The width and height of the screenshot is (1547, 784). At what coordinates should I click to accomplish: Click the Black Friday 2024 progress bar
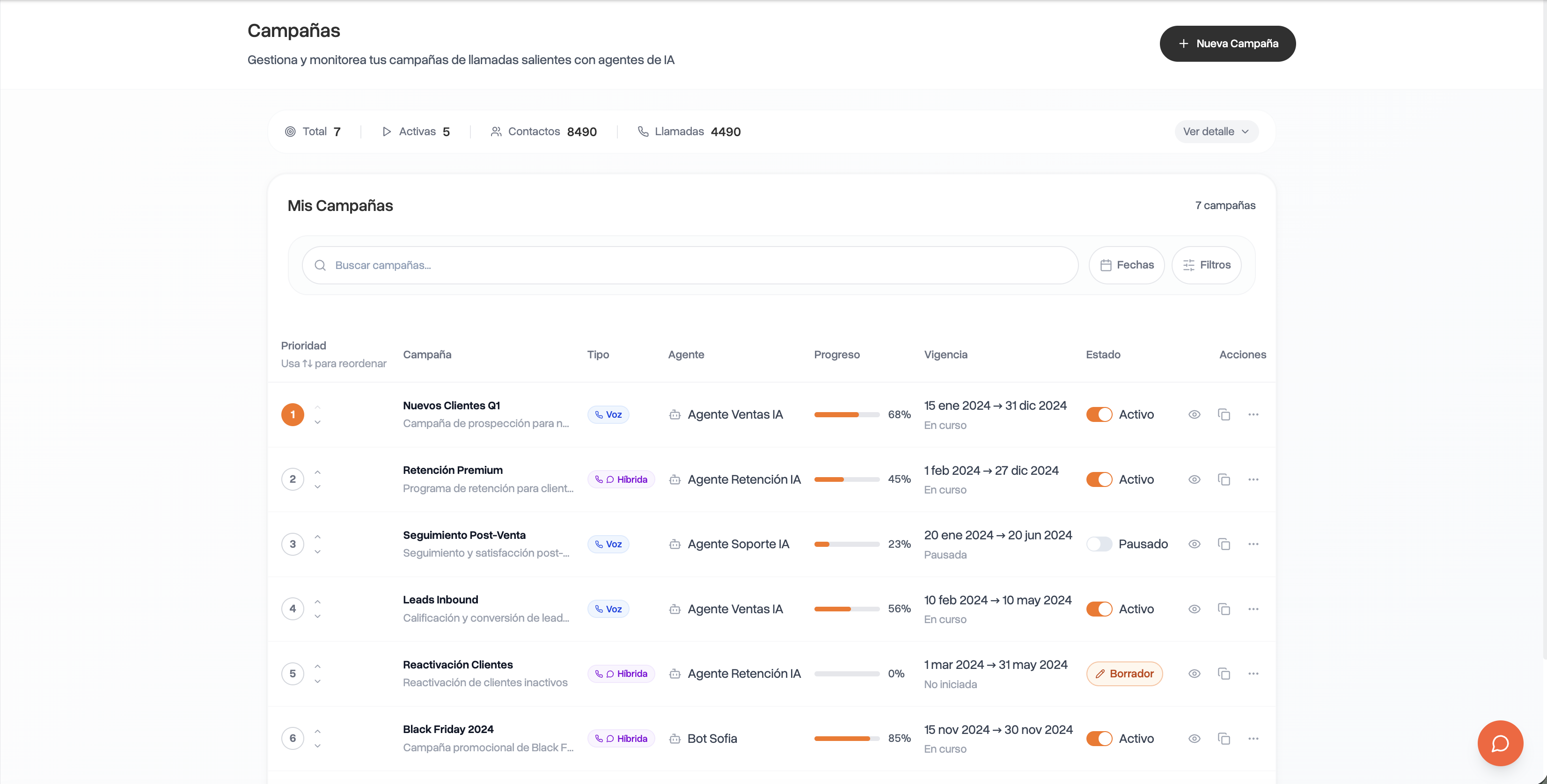click(846, 738)
